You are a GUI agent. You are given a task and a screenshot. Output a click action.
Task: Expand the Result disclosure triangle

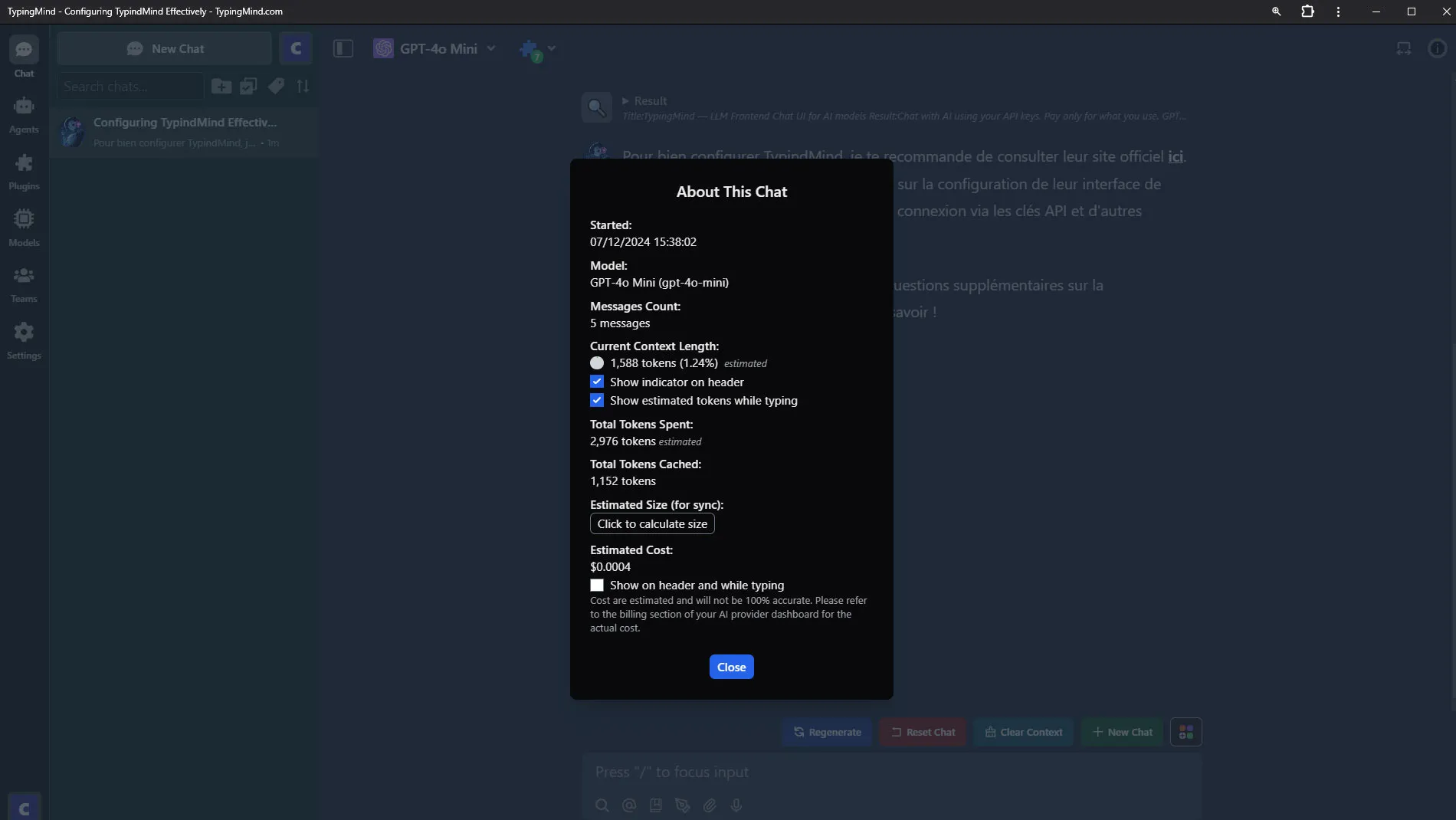coord(625,100)
